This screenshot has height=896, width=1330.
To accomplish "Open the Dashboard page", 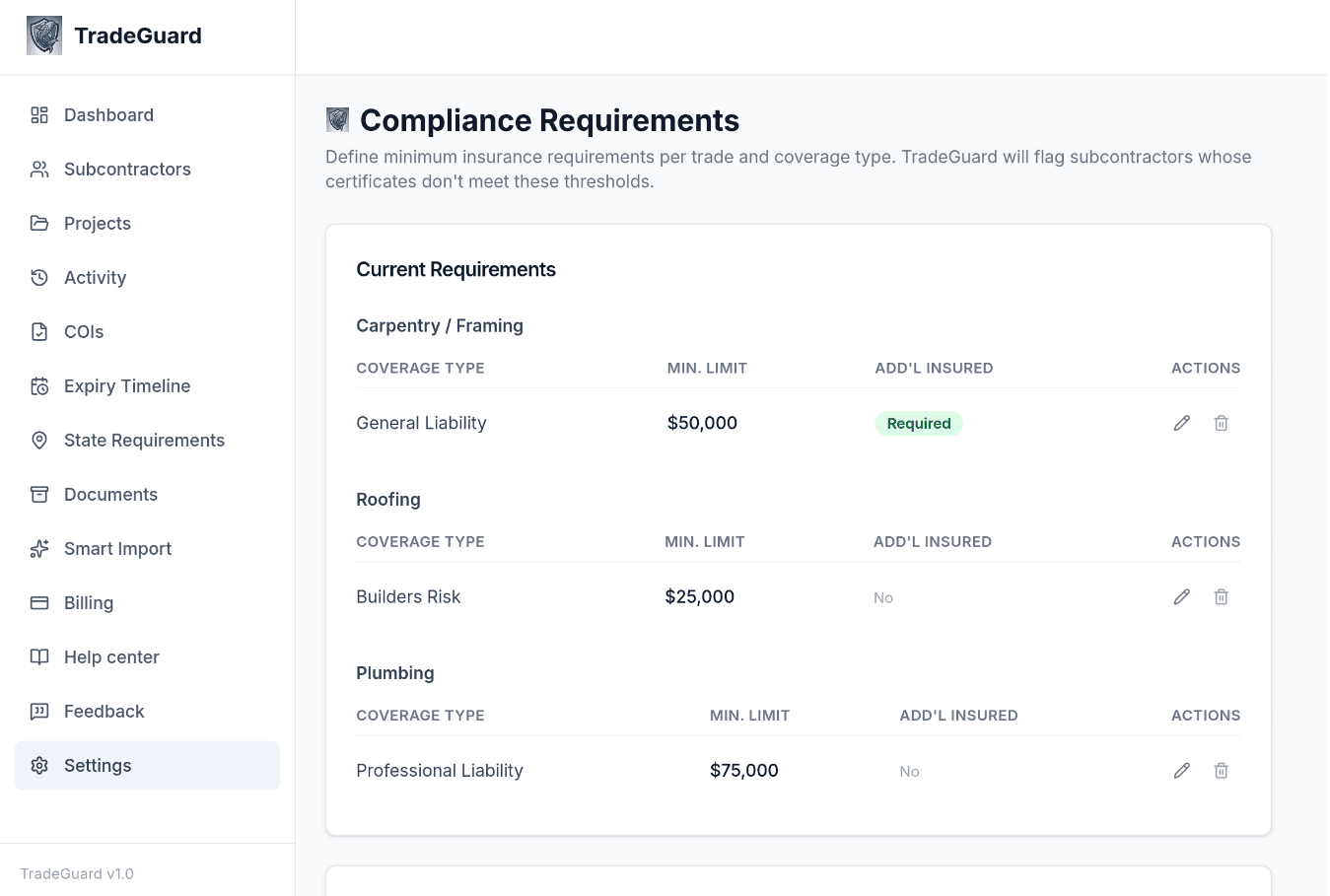I will [x=147, y=115].
